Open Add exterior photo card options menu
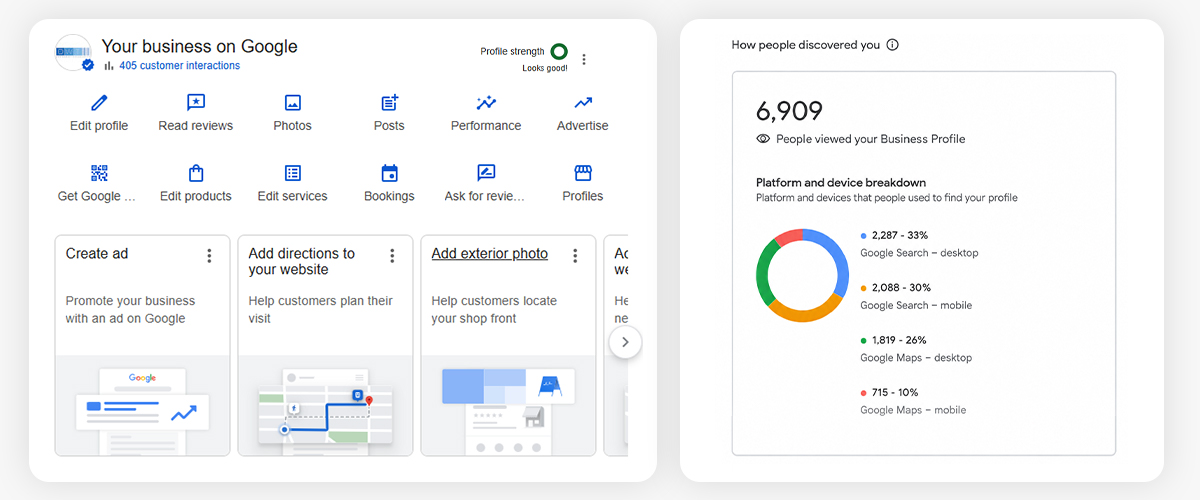The height and width of the screenshot is (500, 1200). coord(575,256)
